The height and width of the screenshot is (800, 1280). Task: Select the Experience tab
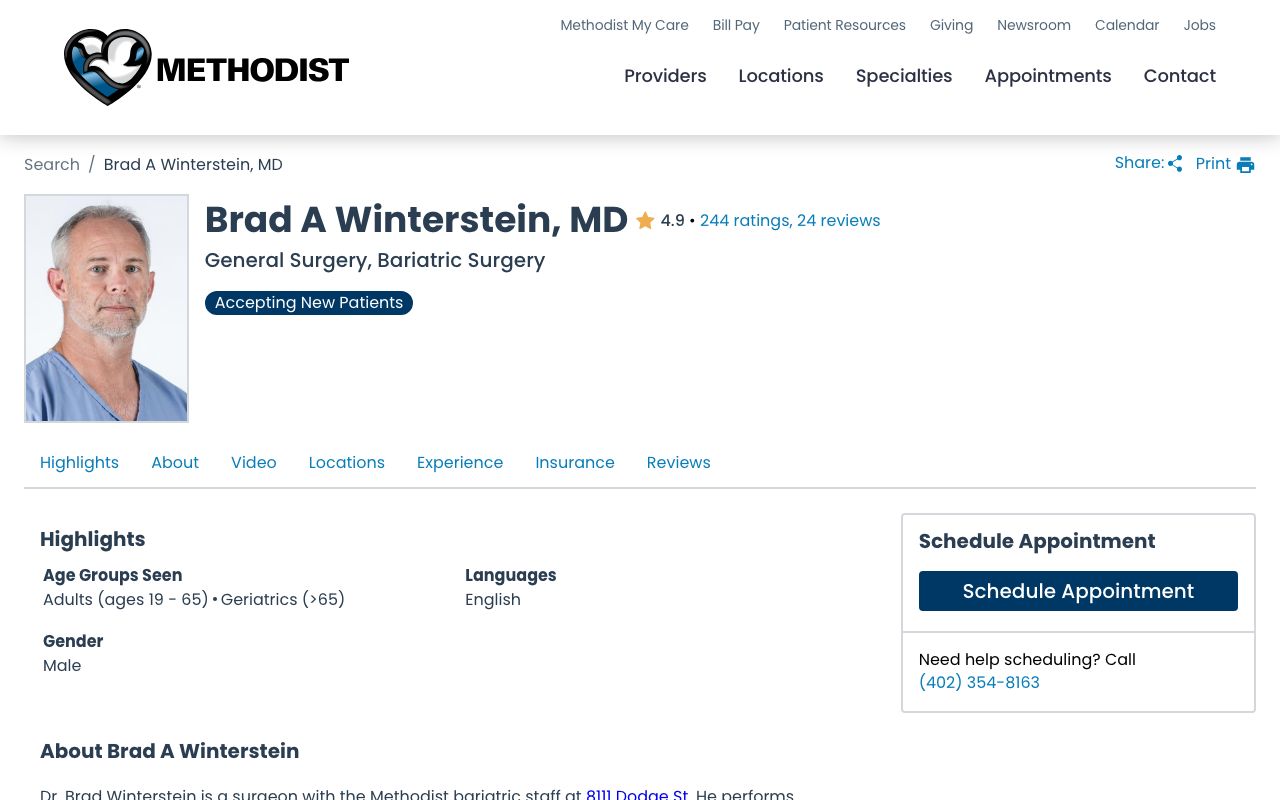[x=460, y=462]
